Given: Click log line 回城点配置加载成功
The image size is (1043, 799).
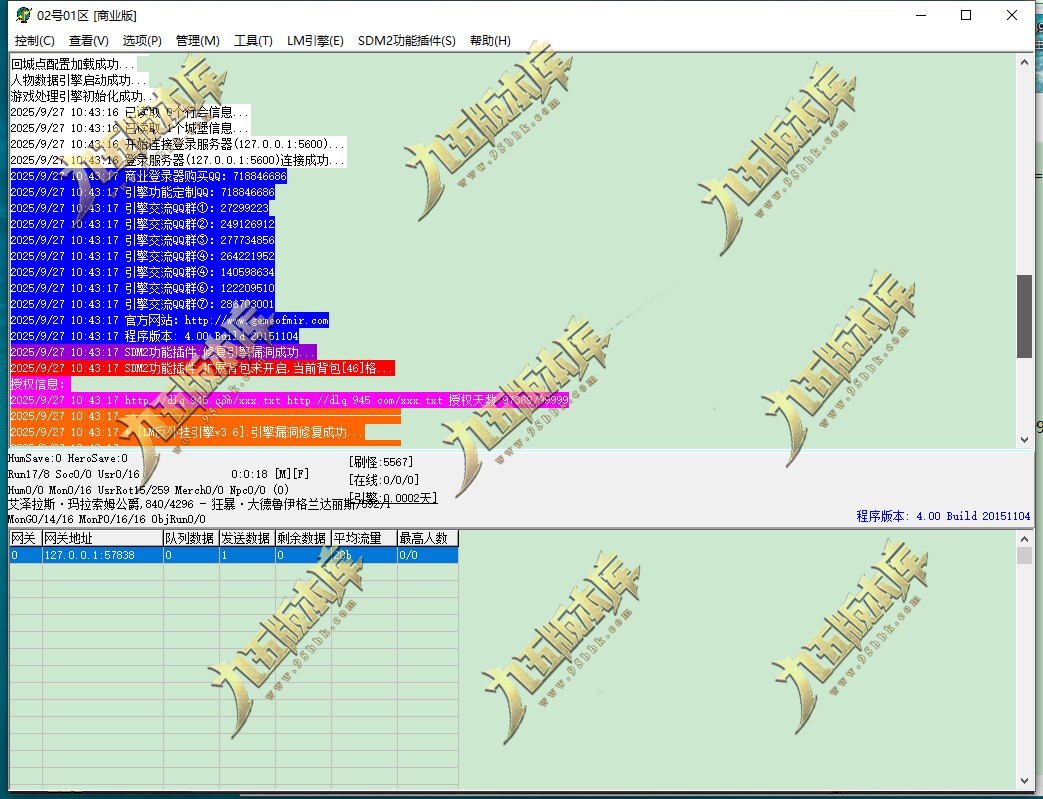Looking at the screenshot, I should tap(73, 65).
